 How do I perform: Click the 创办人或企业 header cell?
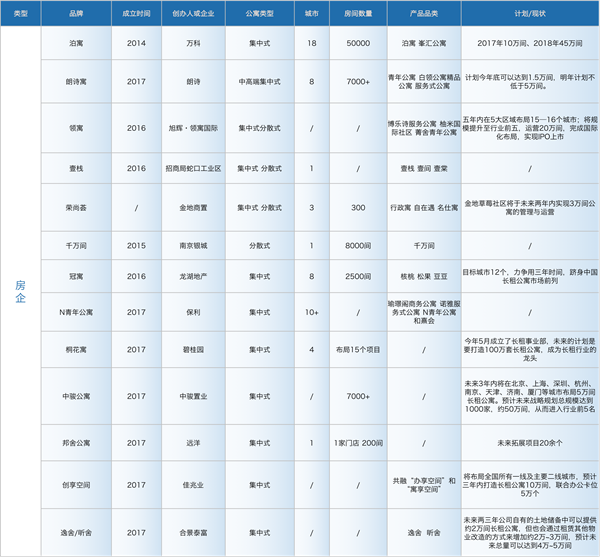[x=199, y=16]
